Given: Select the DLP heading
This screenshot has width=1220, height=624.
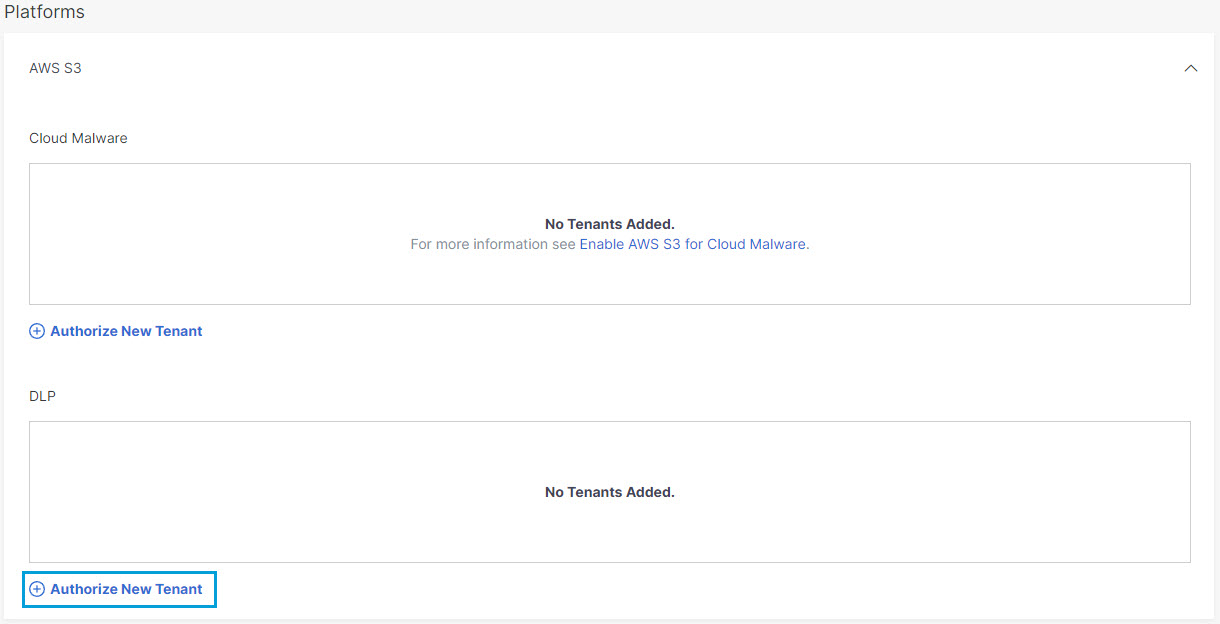Looking at the screenshot, I should pos(43,396).
